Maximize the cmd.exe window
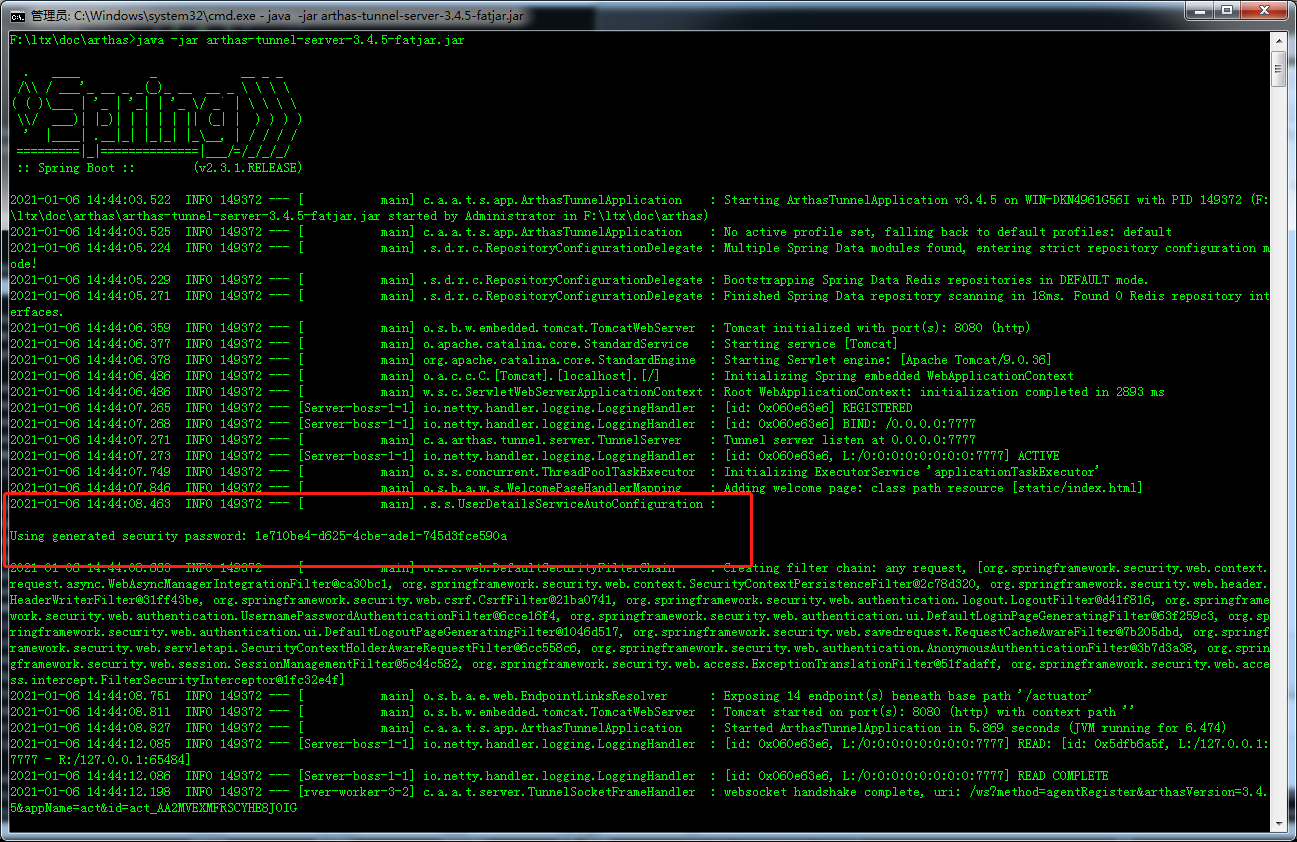1297x842 pixels. (1227, 9)
